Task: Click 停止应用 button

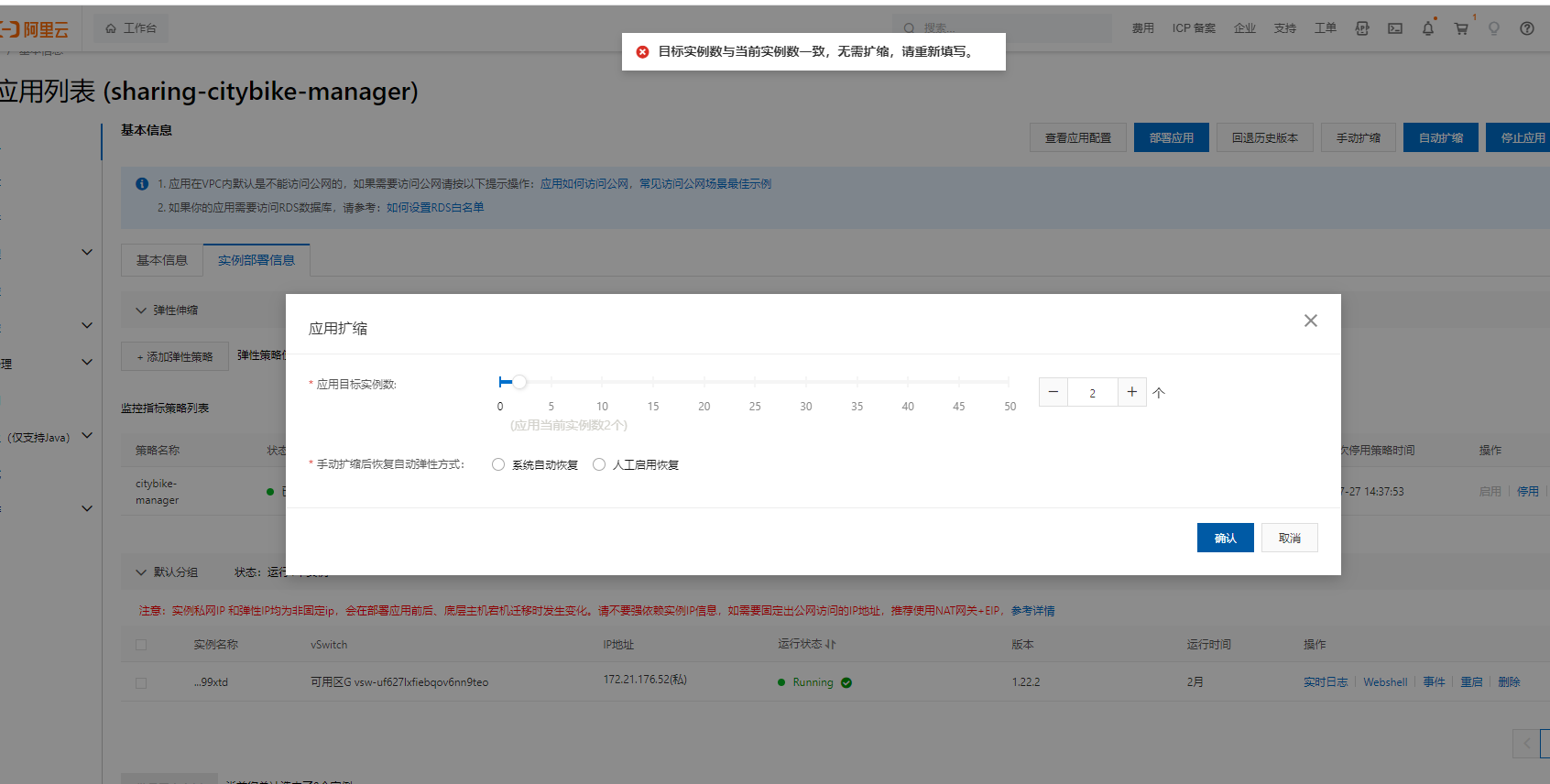Action: 1519,137
